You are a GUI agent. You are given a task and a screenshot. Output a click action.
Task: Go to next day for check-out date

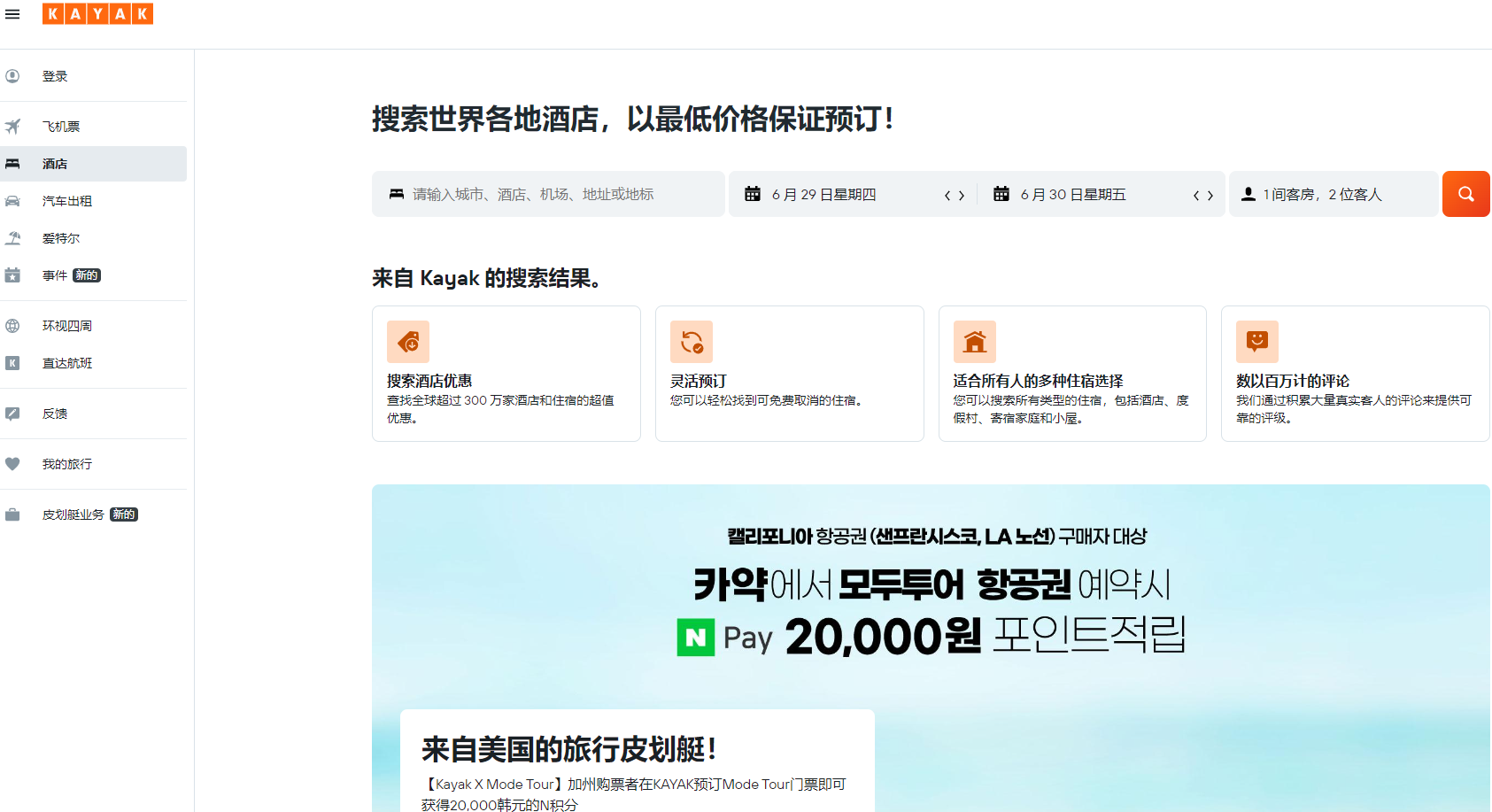[1210, 195]
